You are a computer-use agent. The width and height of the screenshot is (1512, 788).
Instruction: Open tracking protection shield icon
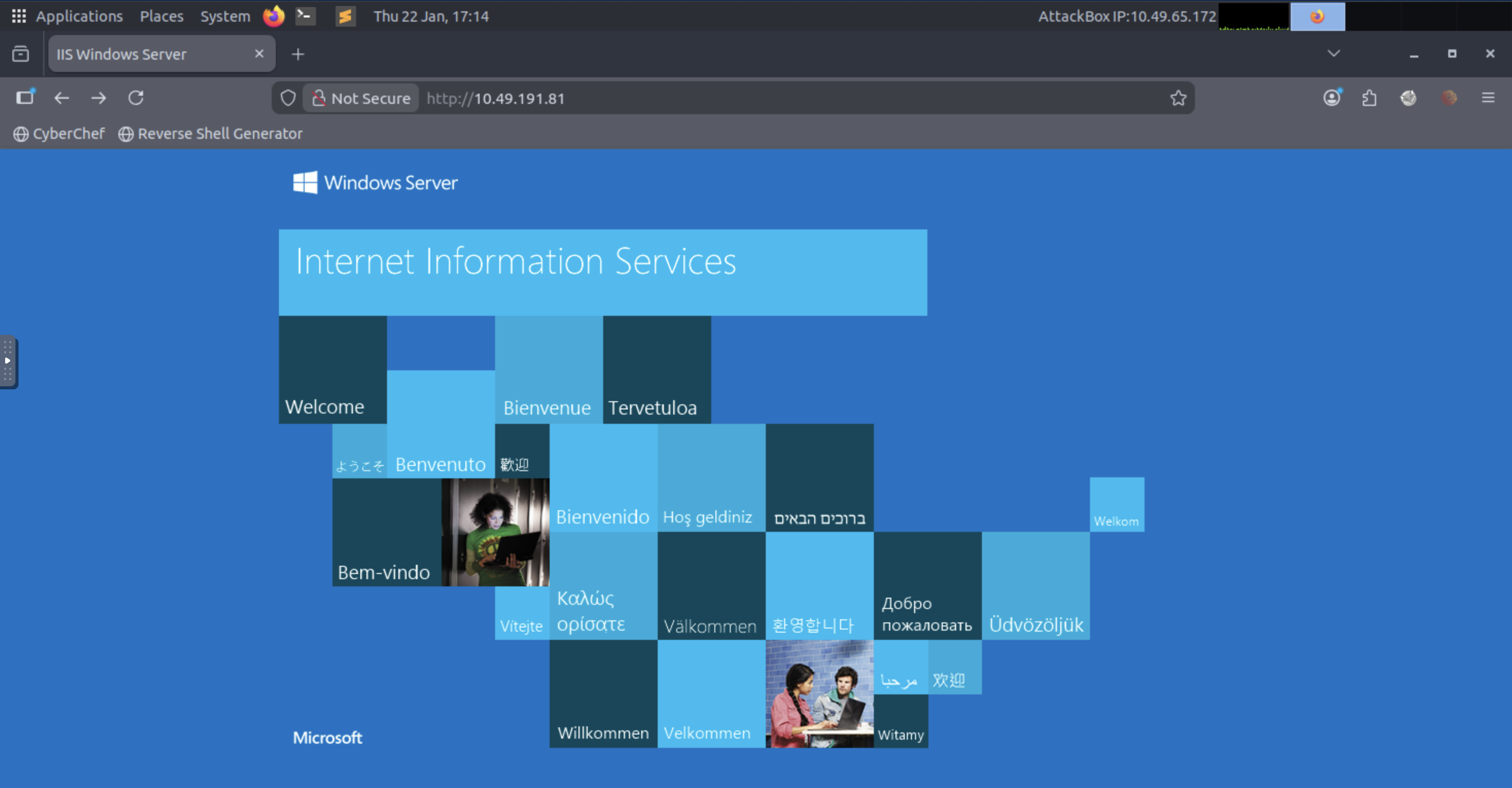pos(288,98)
